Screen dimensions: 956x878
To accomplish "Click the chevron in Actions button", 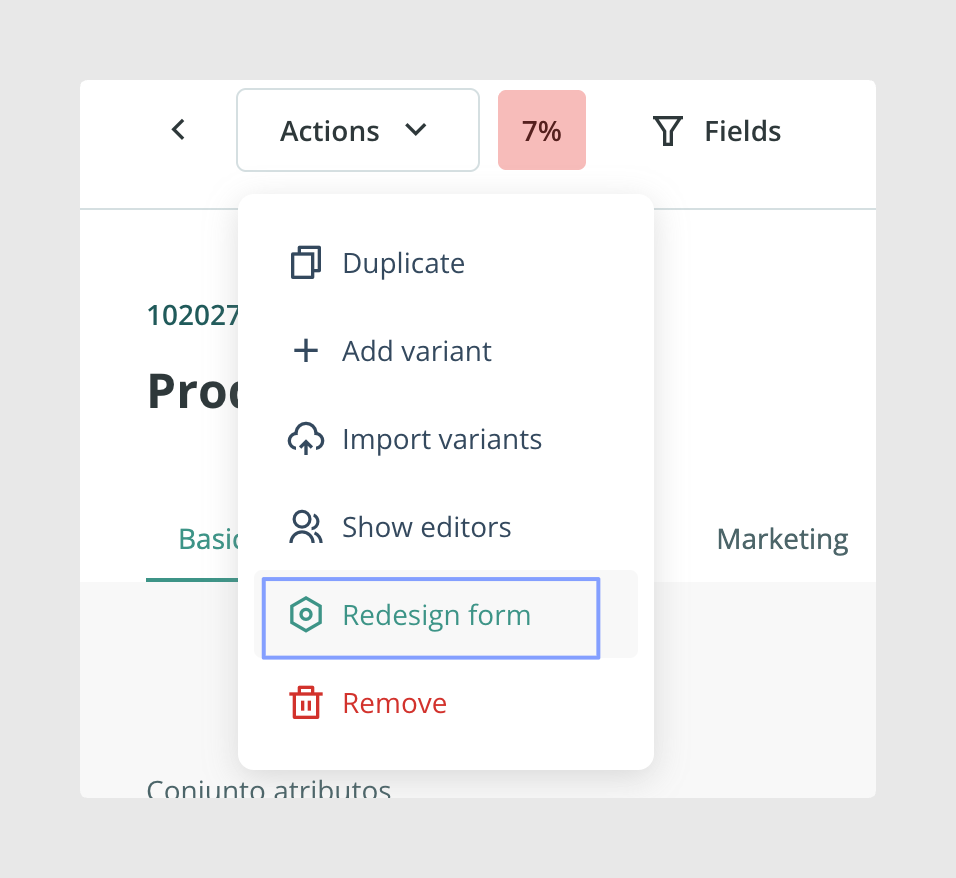I will click(416, 130).
